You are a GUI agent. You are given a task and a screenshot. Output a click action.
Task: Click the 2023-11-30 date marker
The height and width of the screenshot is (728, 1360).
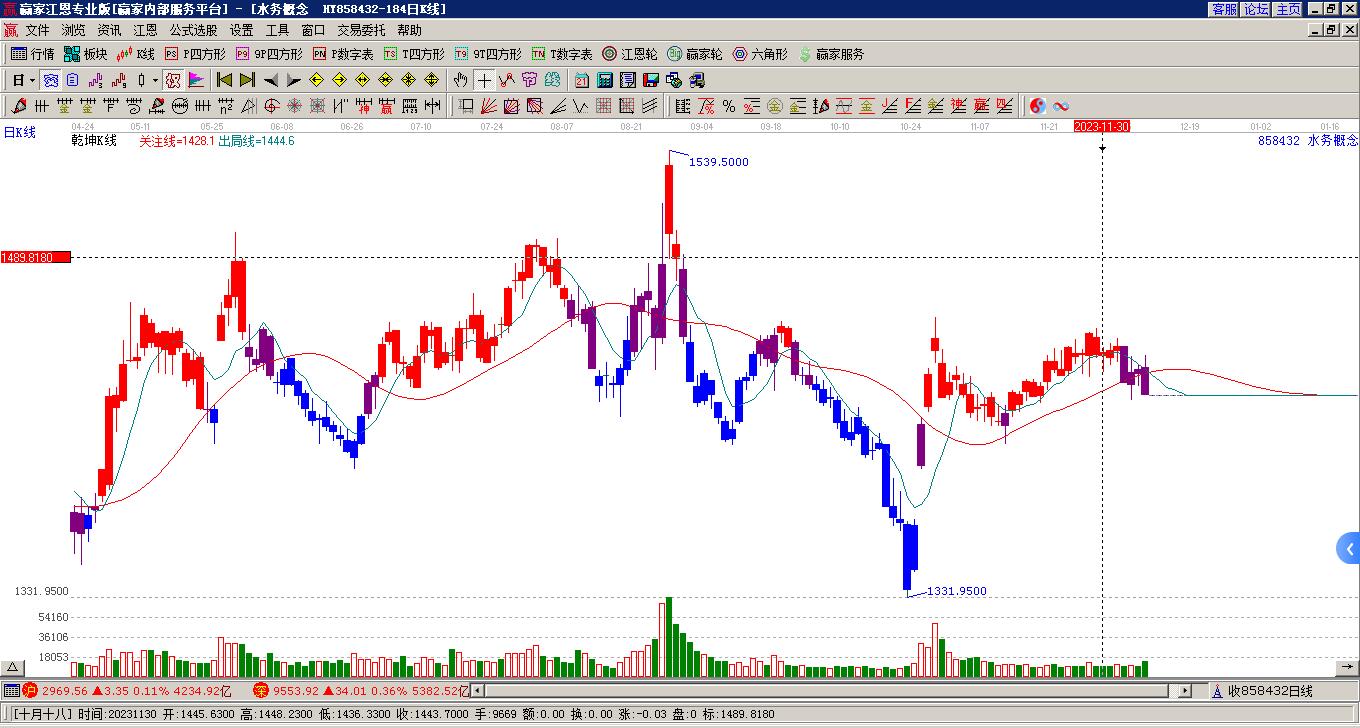click(1102, 126)
